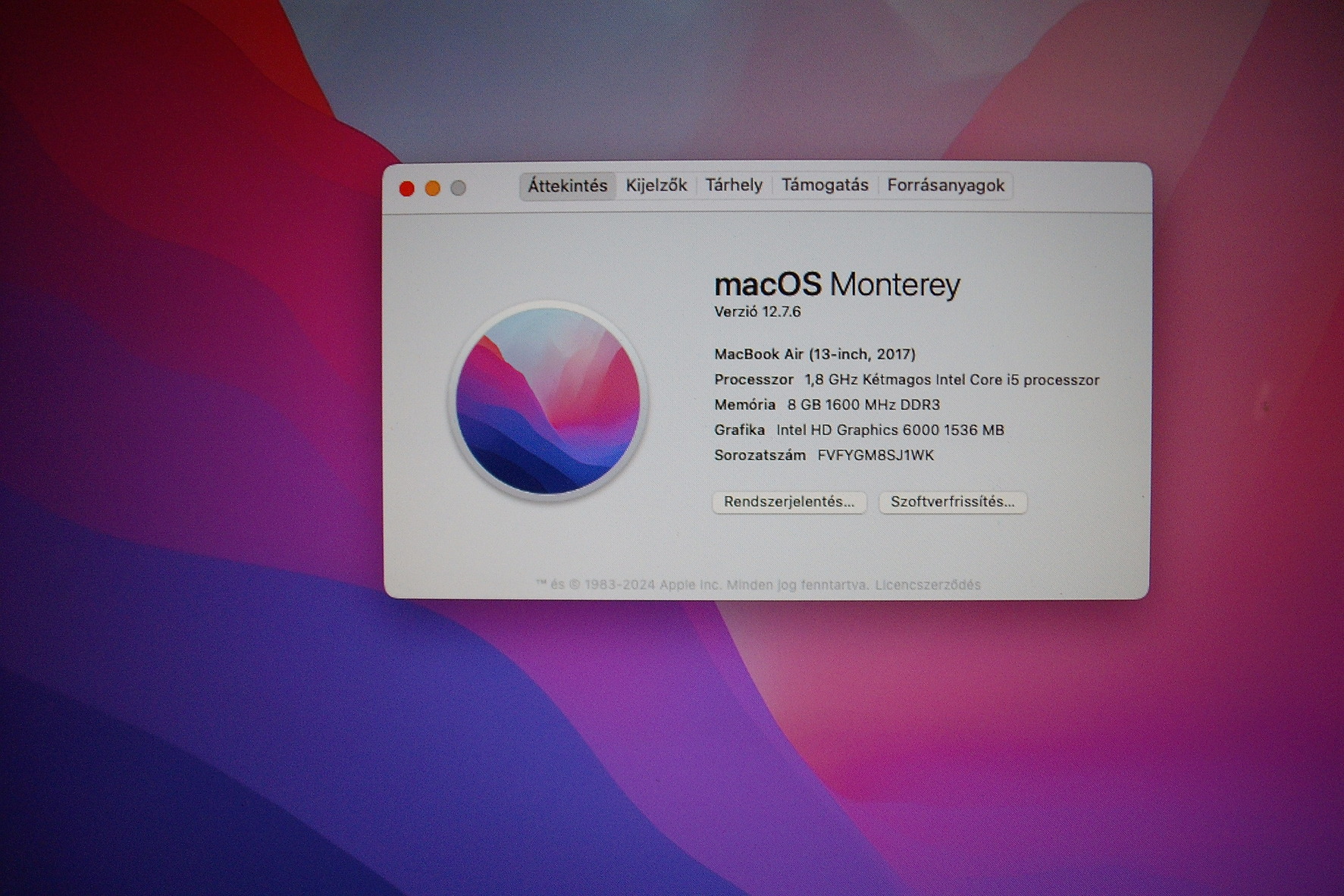Click the Memória label
This screenshot has height=896, width=1344.
744,405
